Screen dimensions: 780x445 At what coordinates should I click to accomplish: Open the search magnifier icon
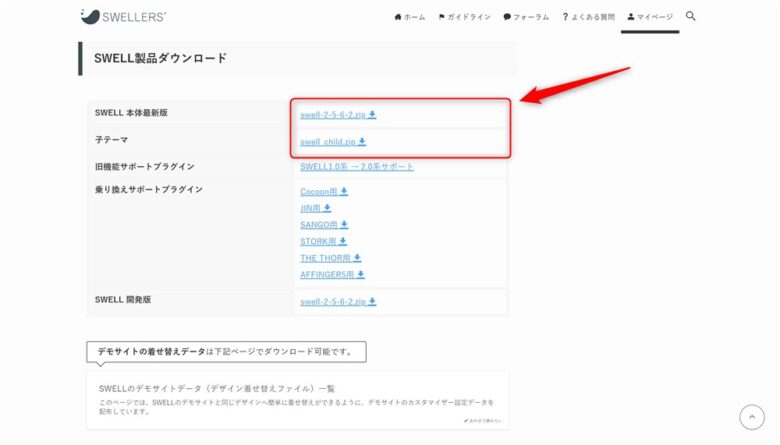coord(690,16)
